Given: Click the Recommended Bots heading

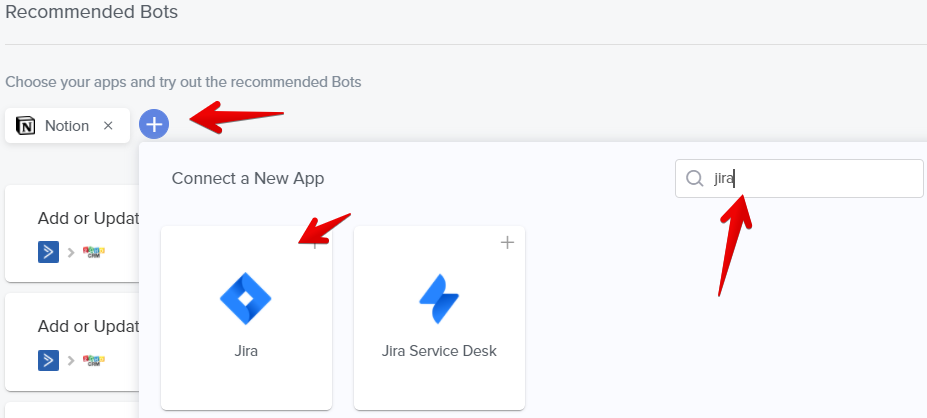Looking at the screenshot, I should (92, 12).
